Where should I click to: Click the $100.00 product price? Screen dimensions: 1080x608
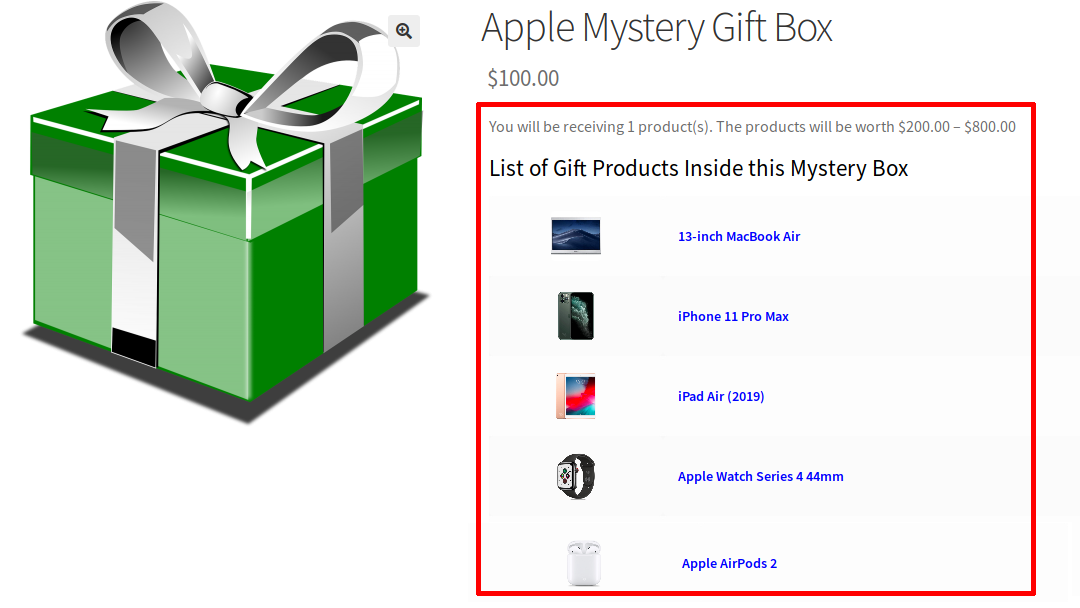point(523,78)
